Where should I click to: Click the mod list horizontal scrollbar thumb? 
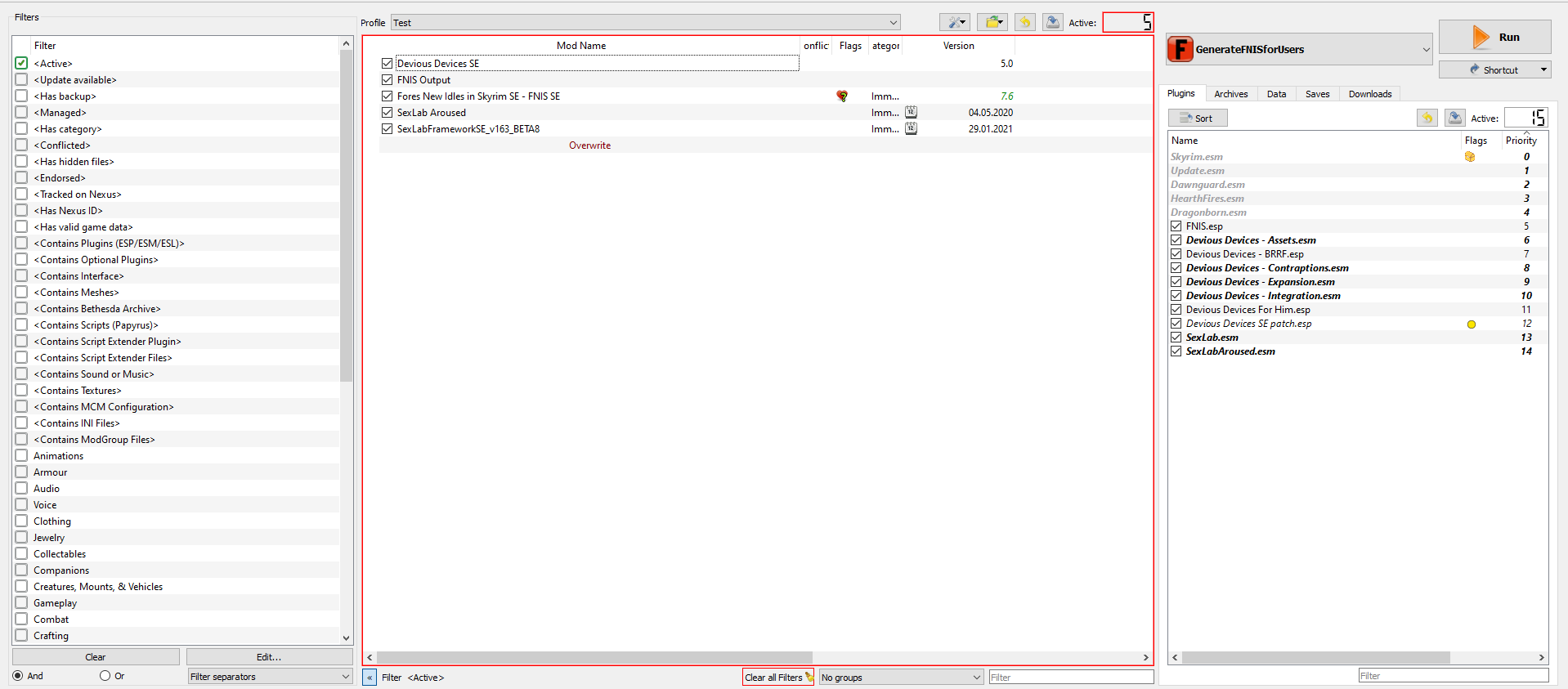tap(594, 657)
